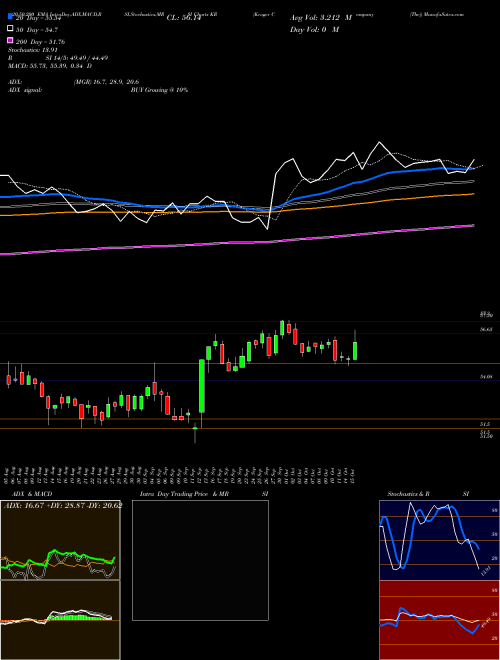
Task: Click the final green candlestick on the right
Action: click(x=355, y=351)
